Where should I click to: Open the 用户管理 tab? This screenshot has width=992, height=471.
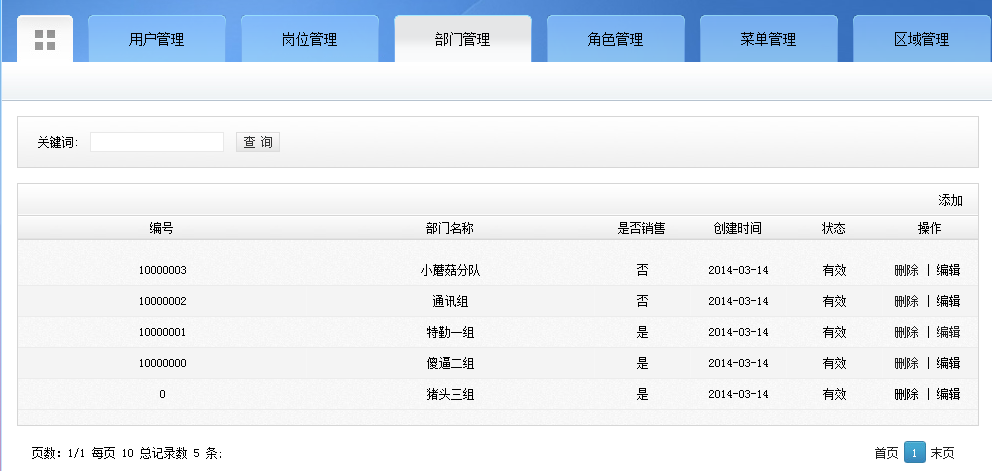(156, 40)
